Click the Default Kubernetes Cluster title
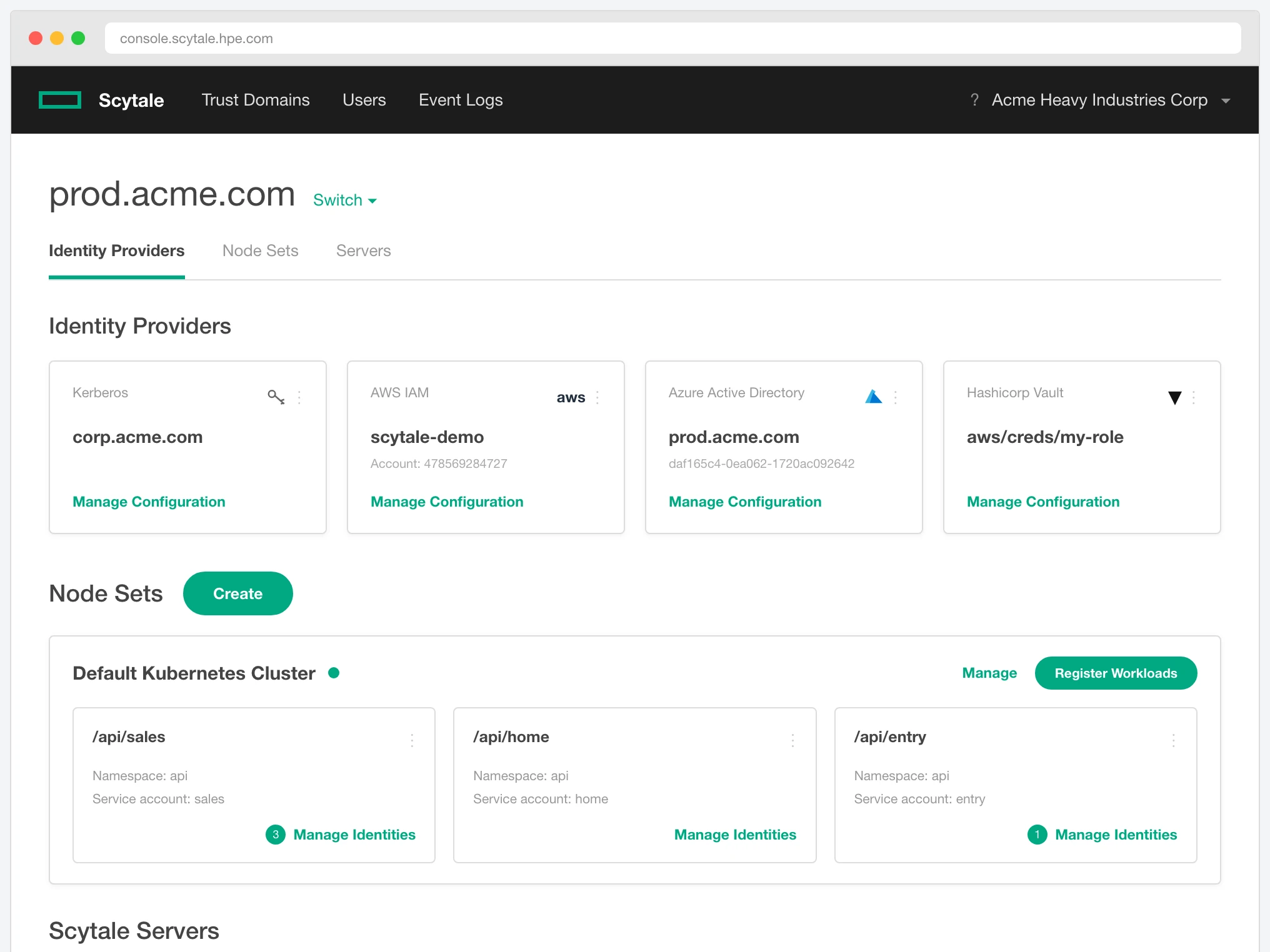Image resolution: width=1270 pixels, height=952 pixels. [194, 673]
